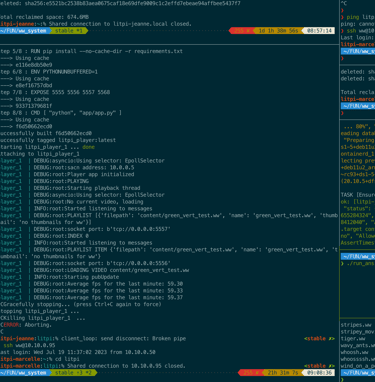
Task: Click the 'stable +3 *2' git branch segment
Action: pos(73,373)
